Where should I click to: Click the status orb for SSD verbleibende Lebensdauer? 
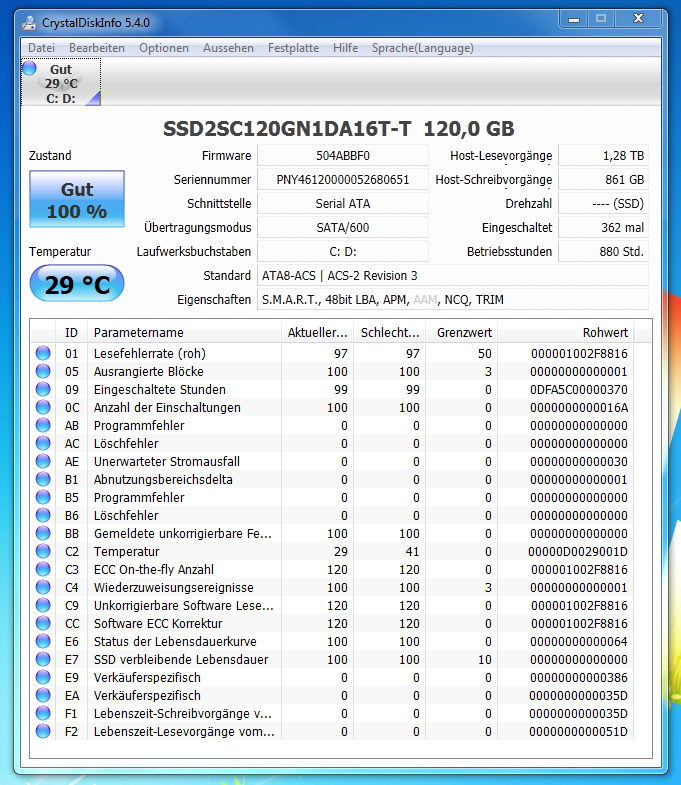43,659
